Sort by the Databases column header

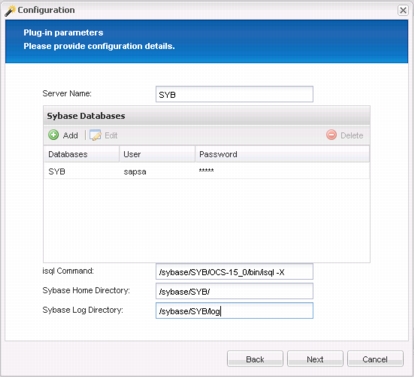click(81, 154)
